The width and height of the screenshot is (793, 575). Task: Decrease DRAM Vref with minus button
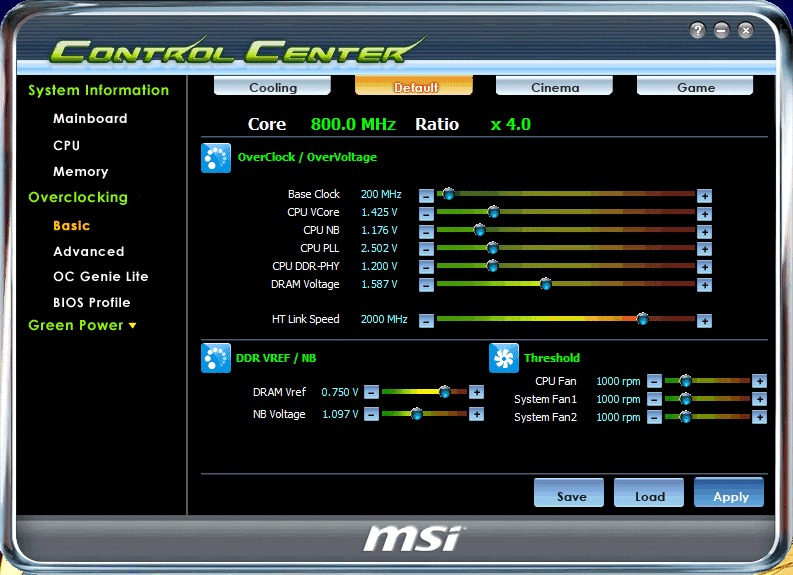pyautogui.click(x=371, y=392)
